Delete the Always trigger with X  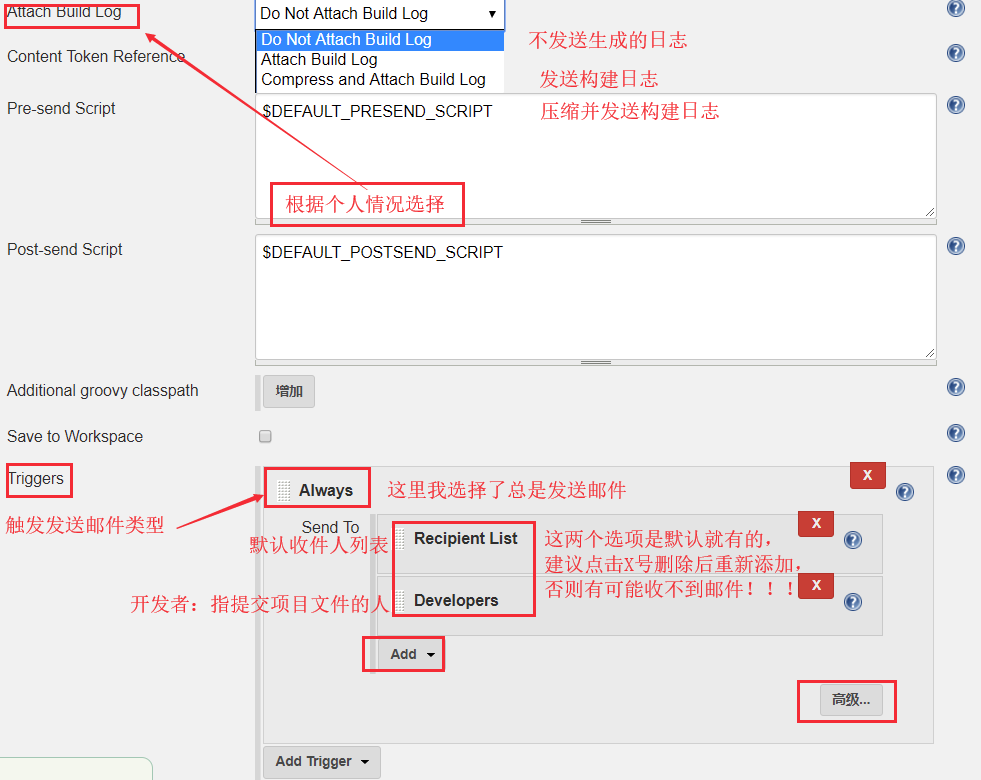pos(868,475)
